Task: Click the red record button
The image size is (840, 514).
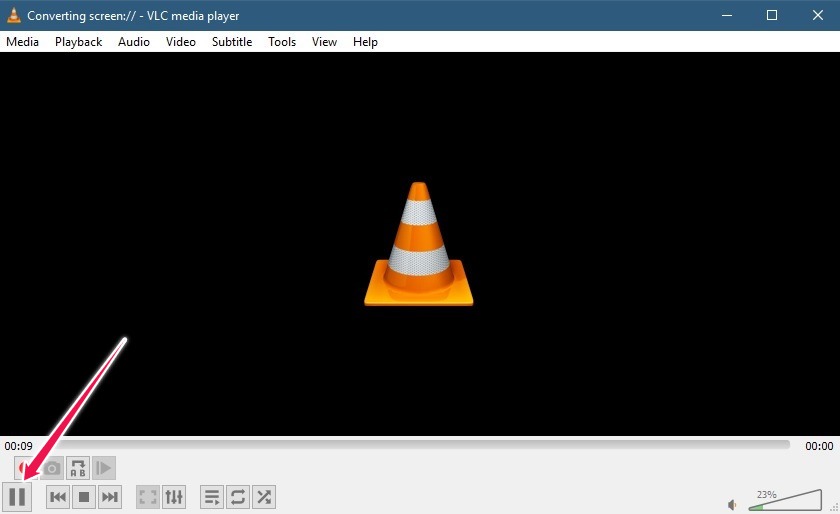Action: click(x=24, y=468)
